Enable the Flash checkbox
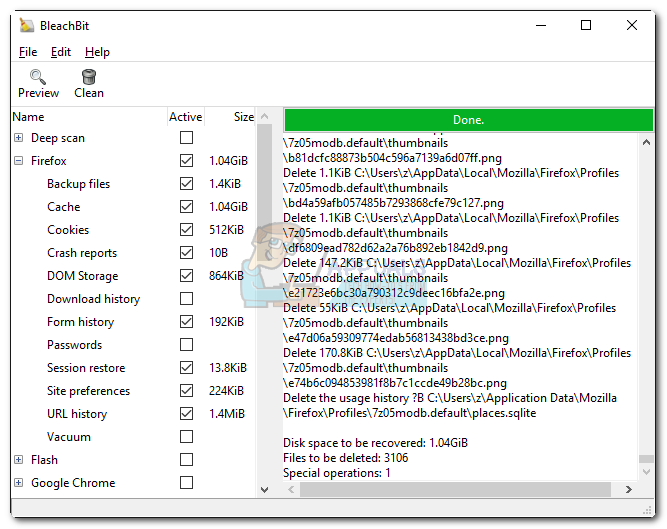Viewport: 667px width, 529px height. pyautogui.click(x=186, y=460)
